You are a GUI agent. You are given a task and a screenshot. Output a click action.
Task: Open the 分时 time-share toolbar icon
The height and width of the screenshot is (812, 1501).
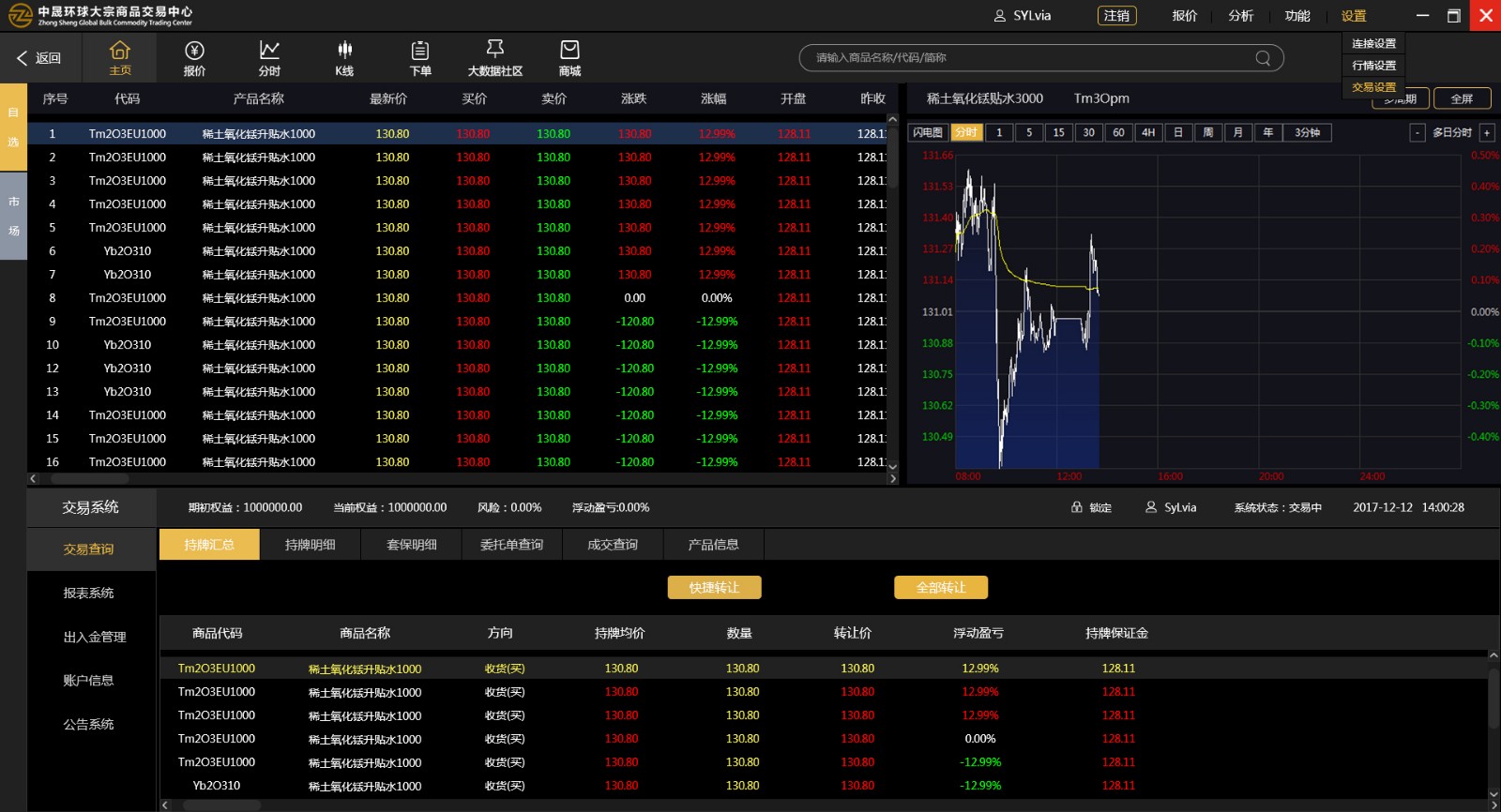269,58
